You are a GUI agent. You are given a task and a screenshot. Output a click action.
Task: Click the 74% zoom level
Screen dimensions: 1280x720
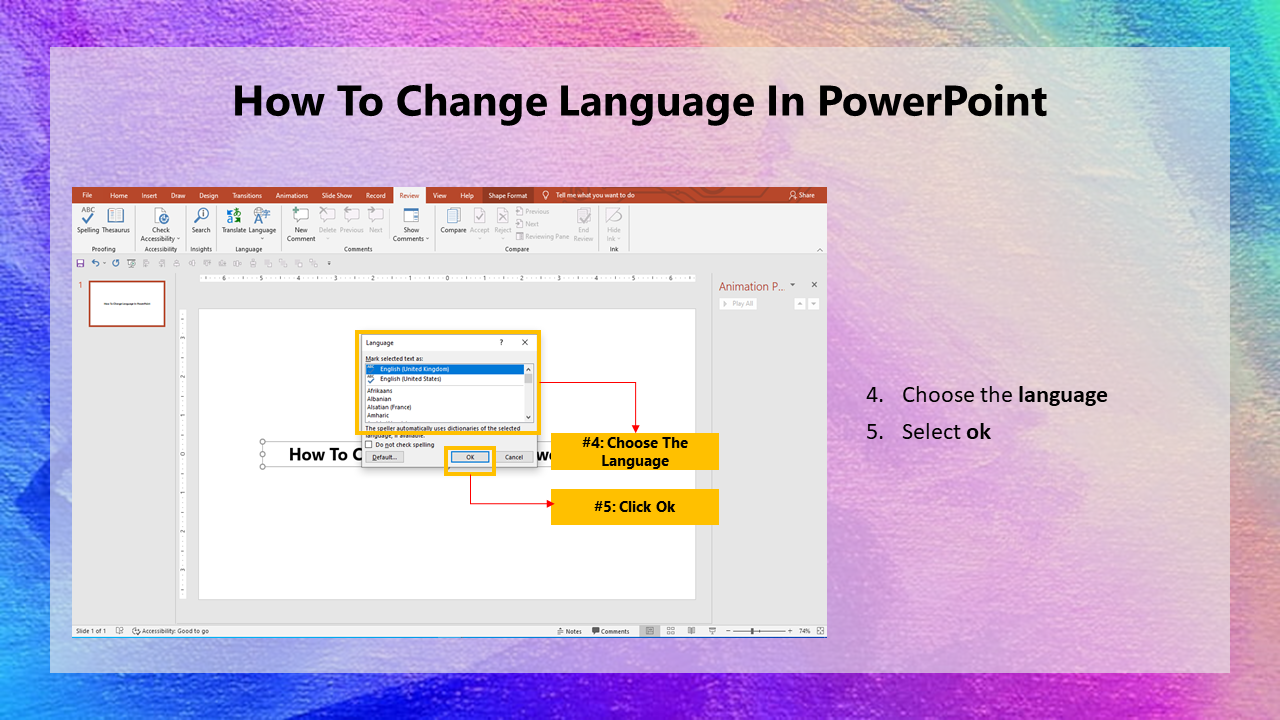[x=804, y=631]
